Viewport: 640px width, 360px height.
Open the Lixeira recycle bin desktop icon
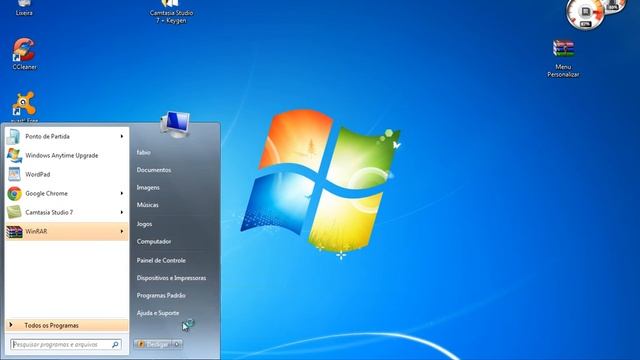tap(24, 7)
